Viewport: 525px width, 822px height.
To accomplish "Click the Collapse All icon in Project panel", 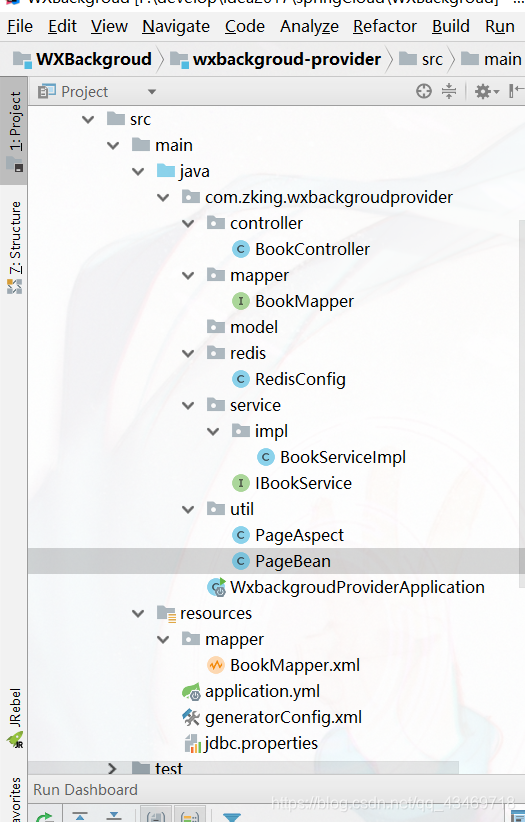I will [x=449, y=91].
